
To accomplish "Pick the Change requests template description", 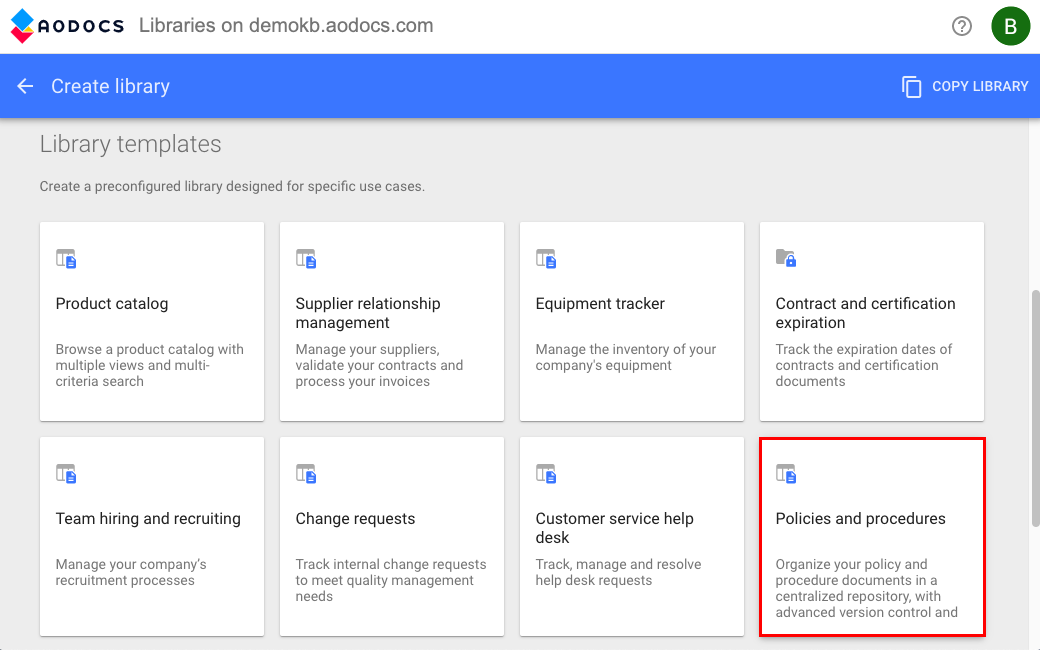I will pos(391,580).
